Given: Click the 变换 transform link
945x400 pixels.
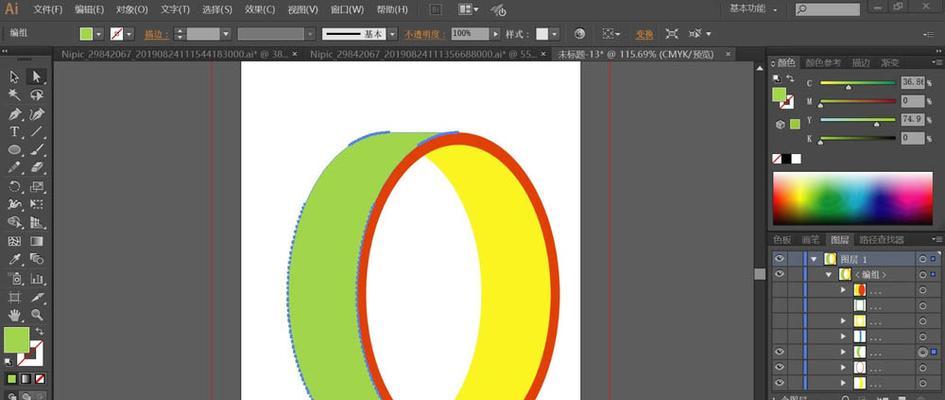Looking at the screenshot, I should (x=644, y=34).
